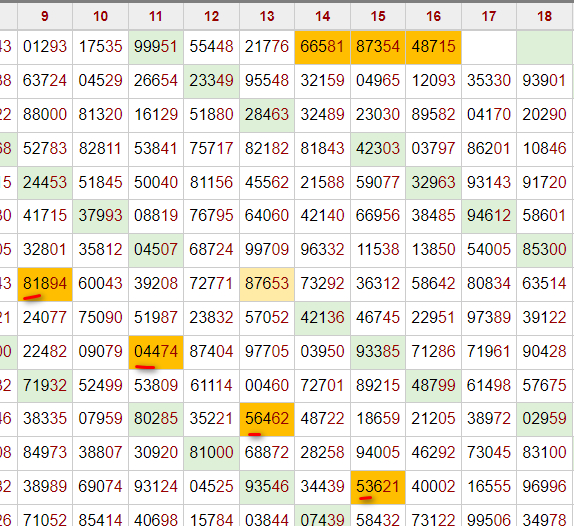Select column header 18
The width and height of the screenshot is (574, 526).
click(x=544, y=16)
